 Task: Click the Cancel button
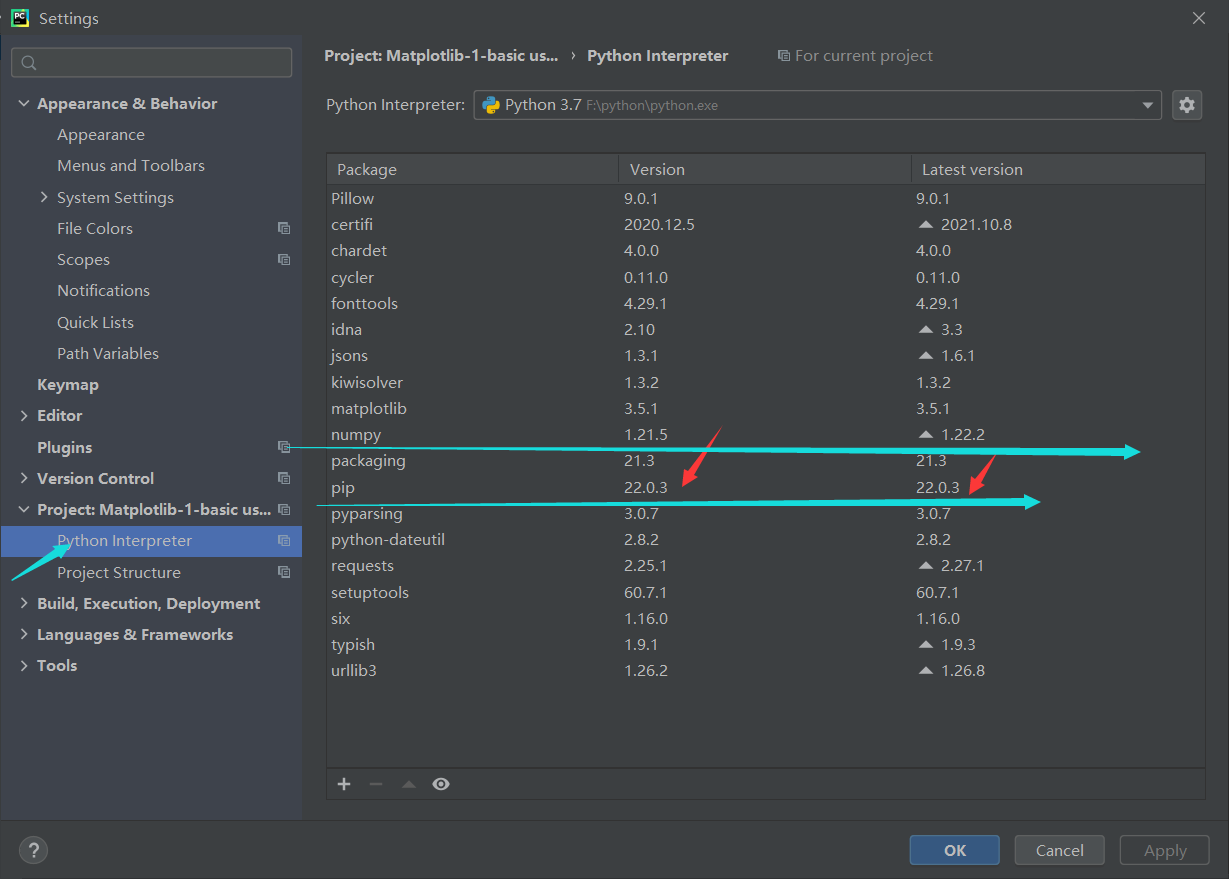[1059, 850]
